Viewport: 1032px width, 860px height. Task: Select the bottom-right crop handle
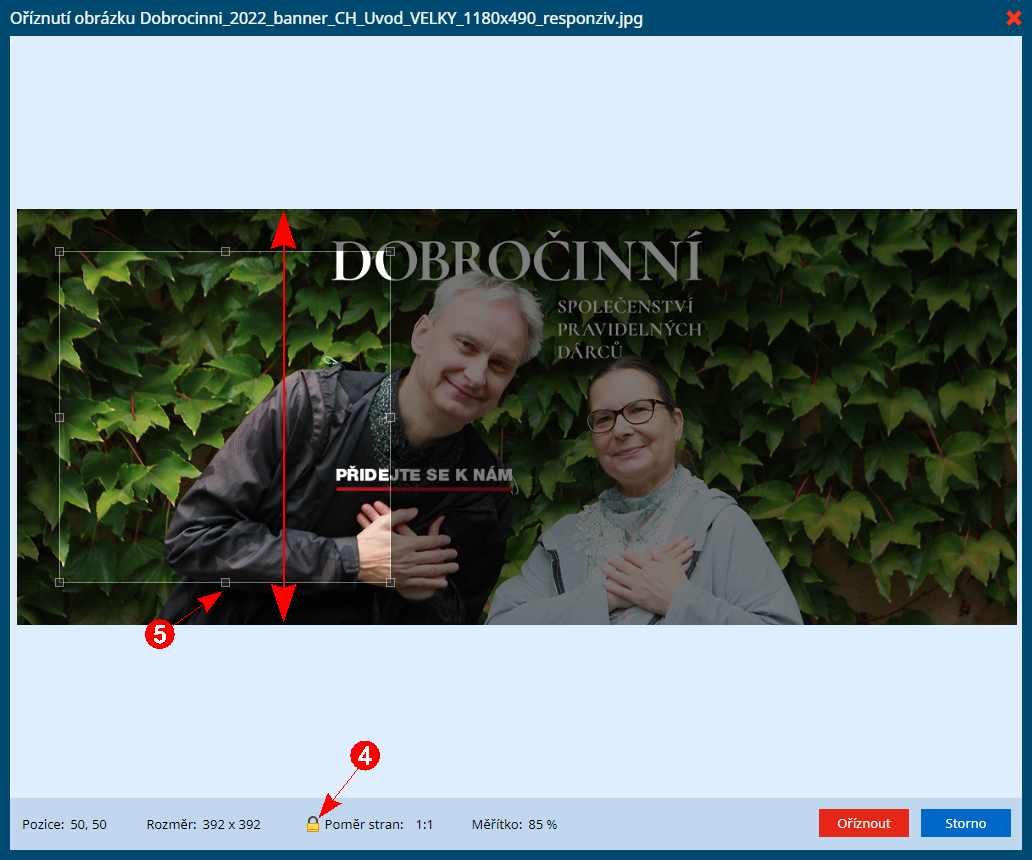tap(390, 582)
